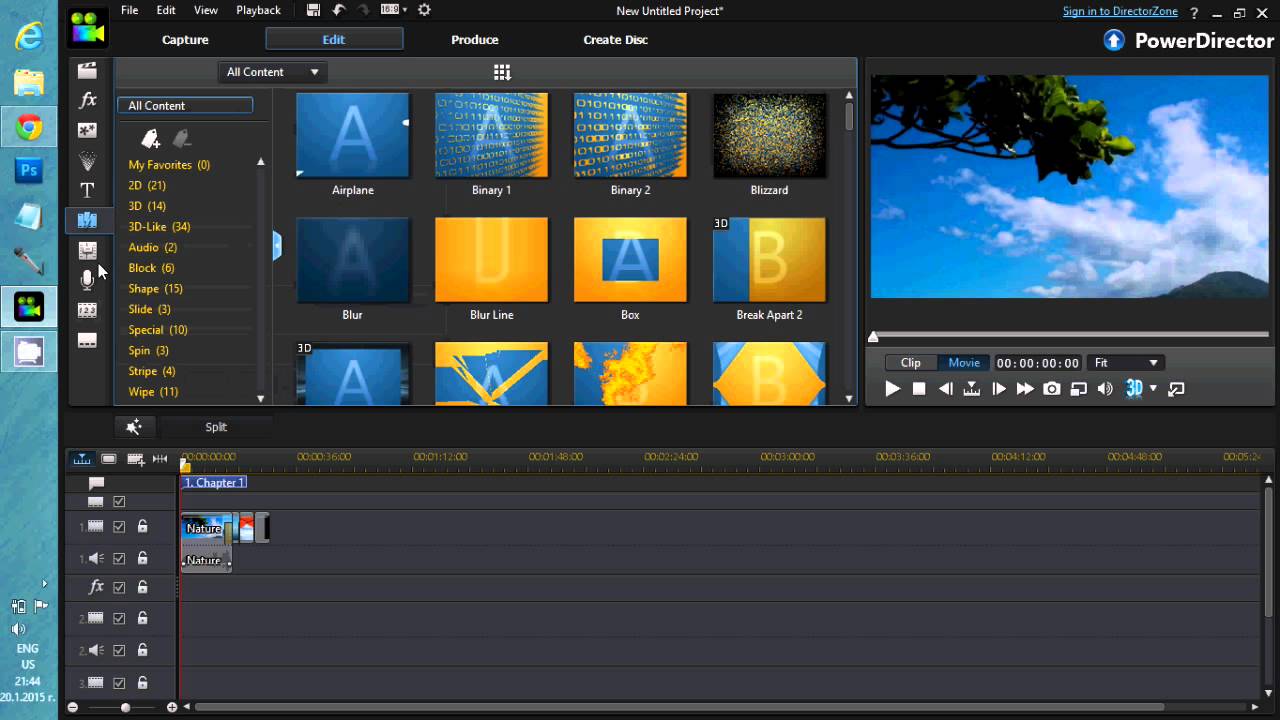Screen dimensions: 1280x720
Task: Click Sign in to DirectorZone link
Action: coord(1120,12)
